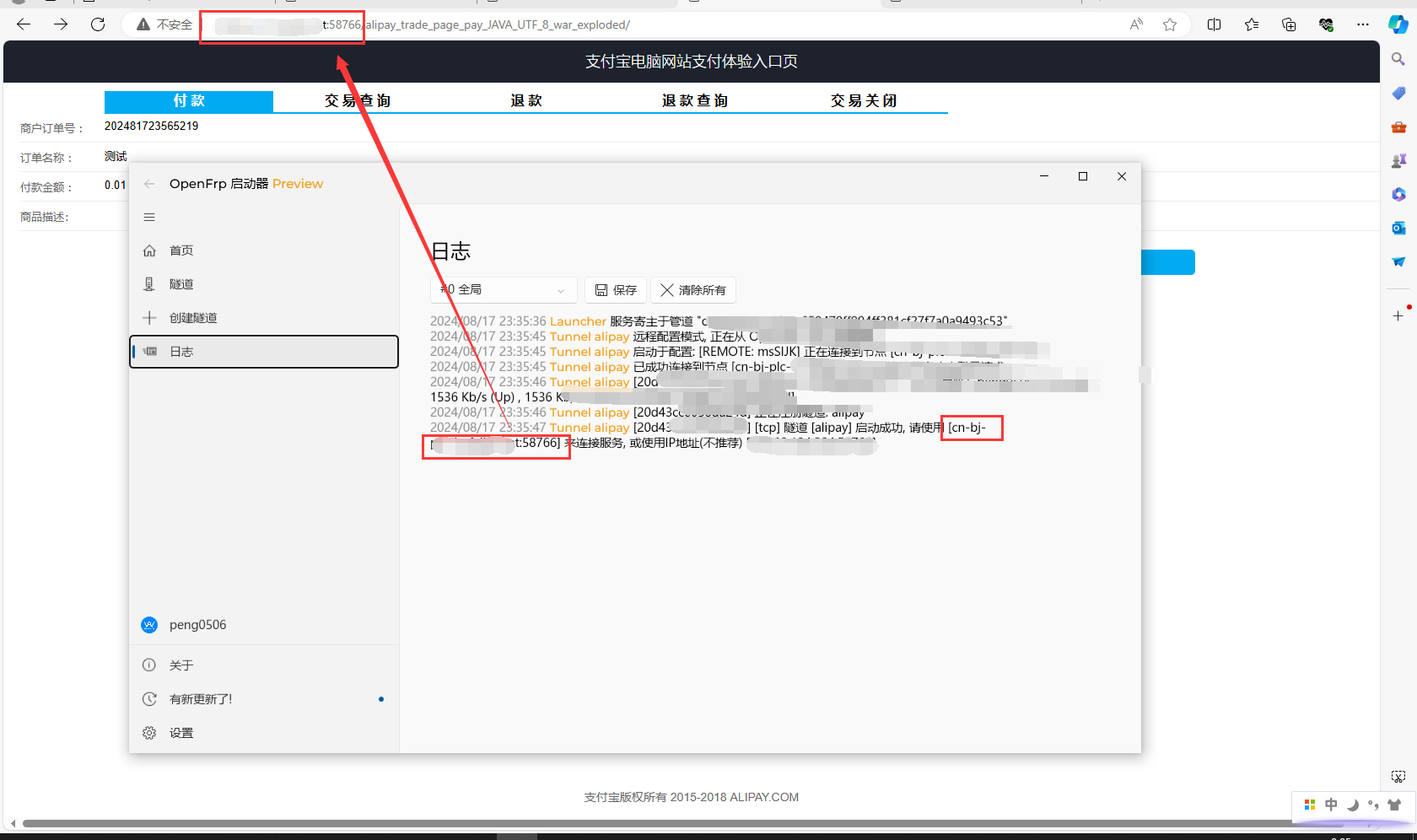This screenshot has height=840, width=1417.
Task: Expand the #0 全局 log filter dropdown
Action: [x=504, y=290]
